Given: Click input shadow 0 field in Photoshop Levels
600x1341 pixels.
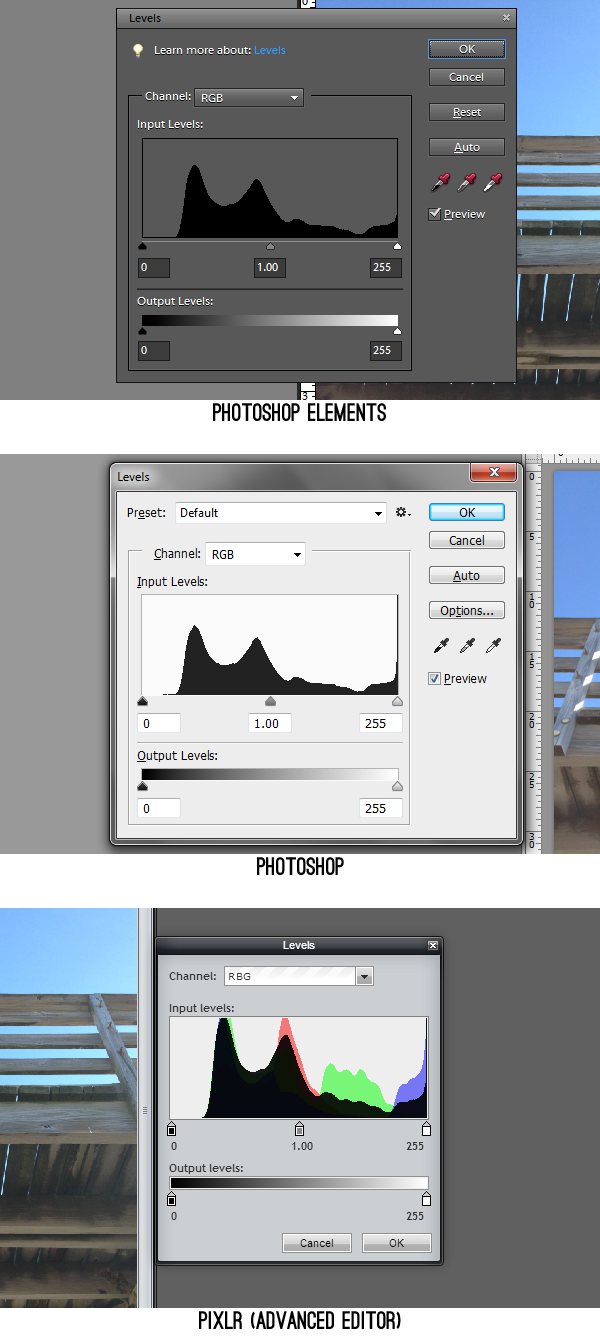Looking at the screenshot, I should (159, 723).
